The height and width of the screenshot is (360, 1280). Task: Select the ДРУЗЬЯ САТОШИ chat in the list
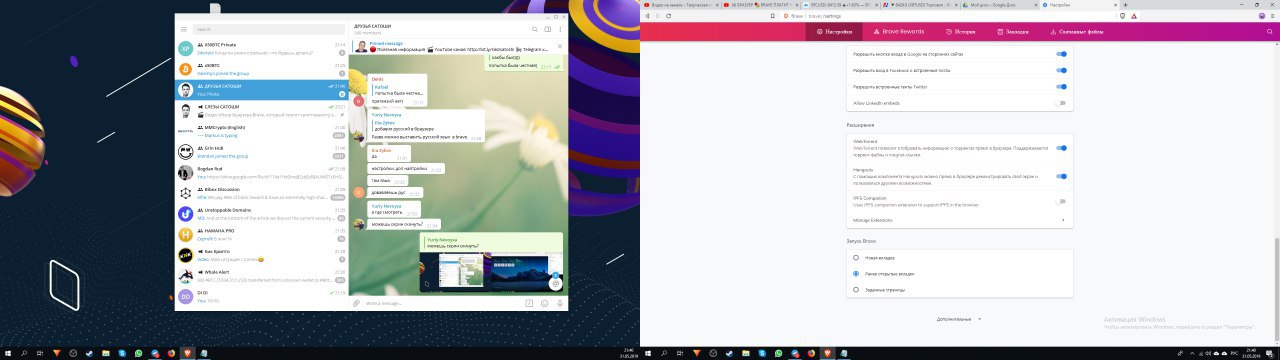pos(261,91)
